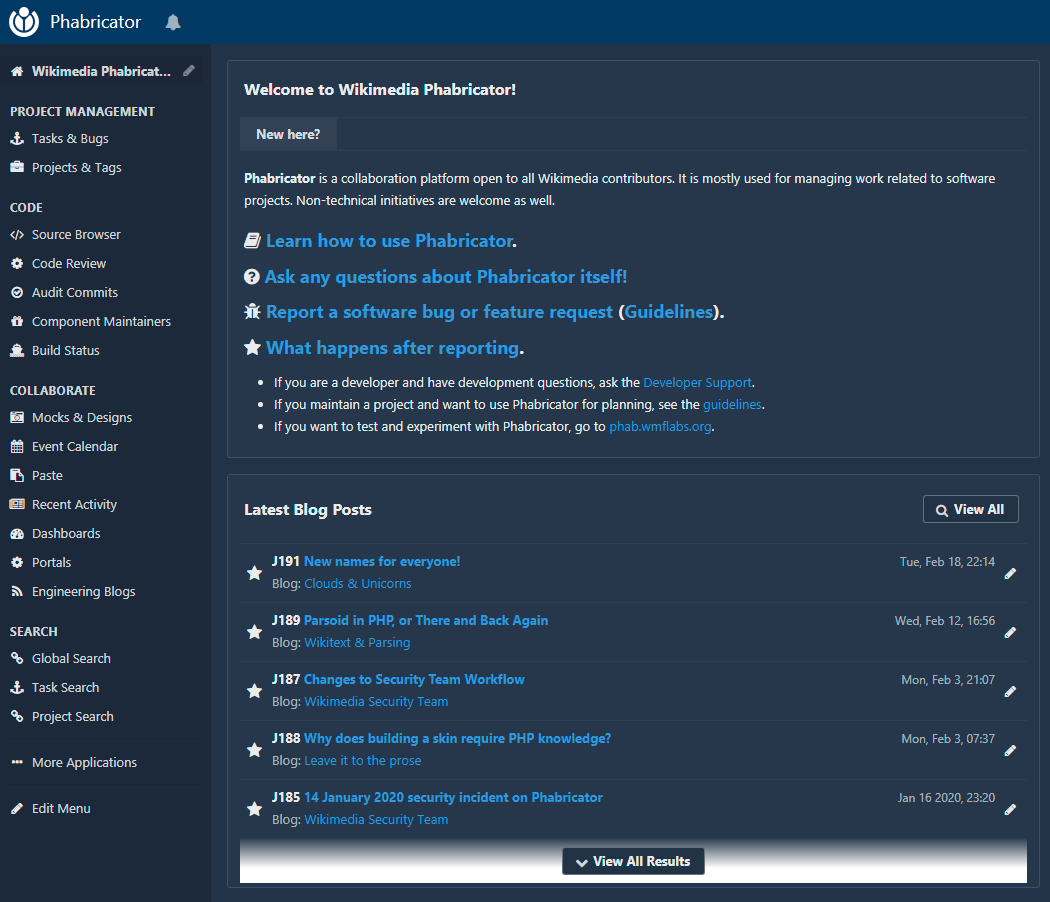Follow the phab.wmflabs.org link
1050x902 pixels.
(x=661, y=426)
